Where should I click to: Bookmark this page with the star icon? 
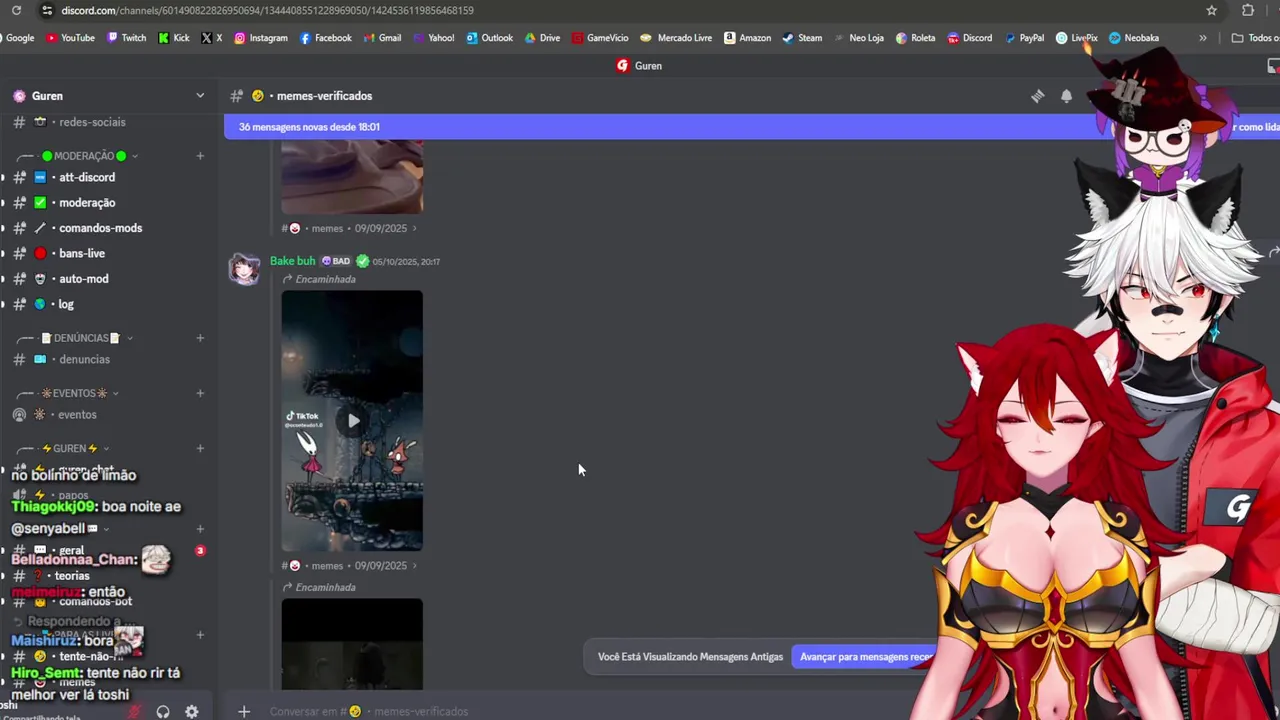pyautogui.click(x=1212, y=10)
